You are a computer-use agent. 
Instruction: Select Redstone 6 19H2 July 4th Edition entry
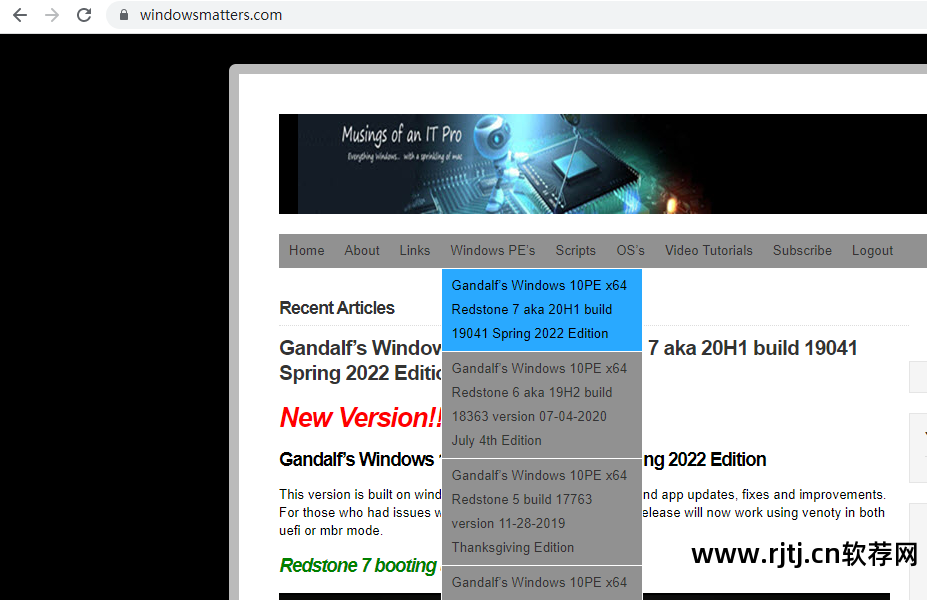[x=542, y=404]
